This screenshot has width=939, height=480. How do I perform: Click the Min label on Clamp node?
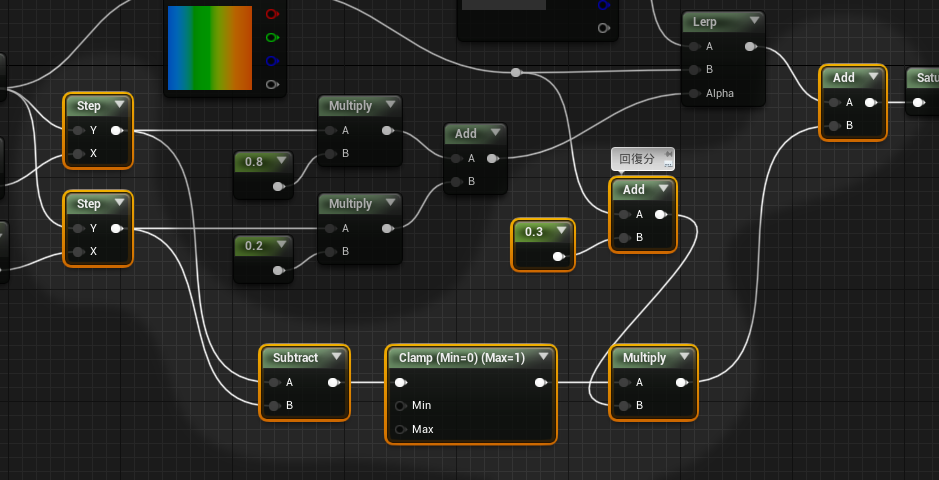pyautogui.click(x=422, y=406)
